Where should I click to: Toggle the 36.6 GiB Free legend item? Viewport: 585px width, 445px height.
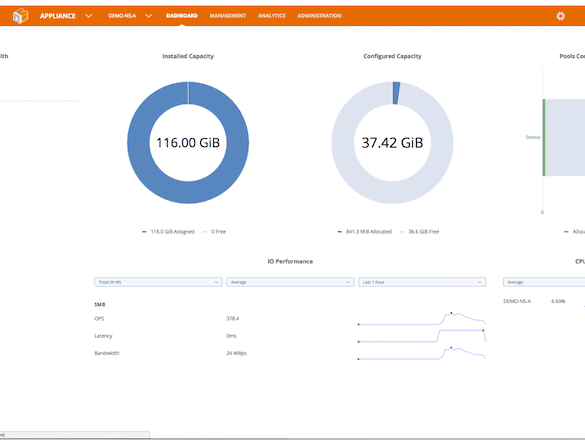pos(419,232)
